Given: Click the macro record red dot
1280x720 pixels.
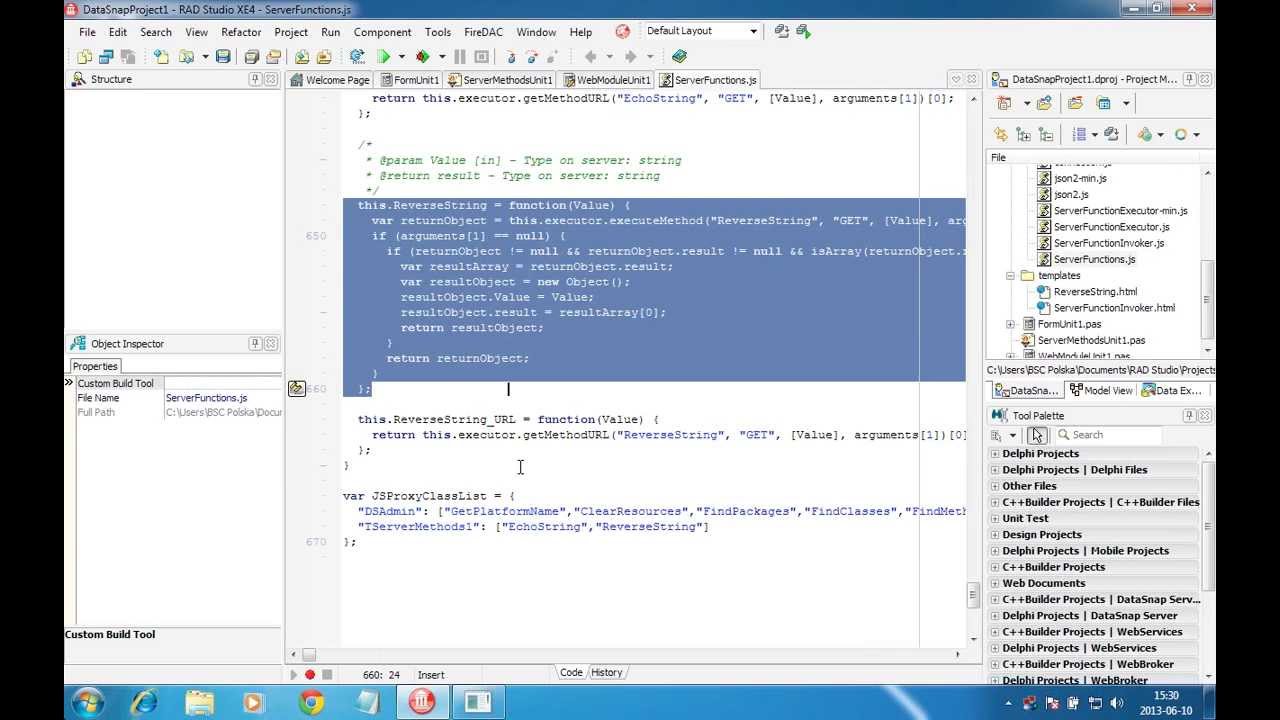Looking at the screenshot, I should point(310,675).
